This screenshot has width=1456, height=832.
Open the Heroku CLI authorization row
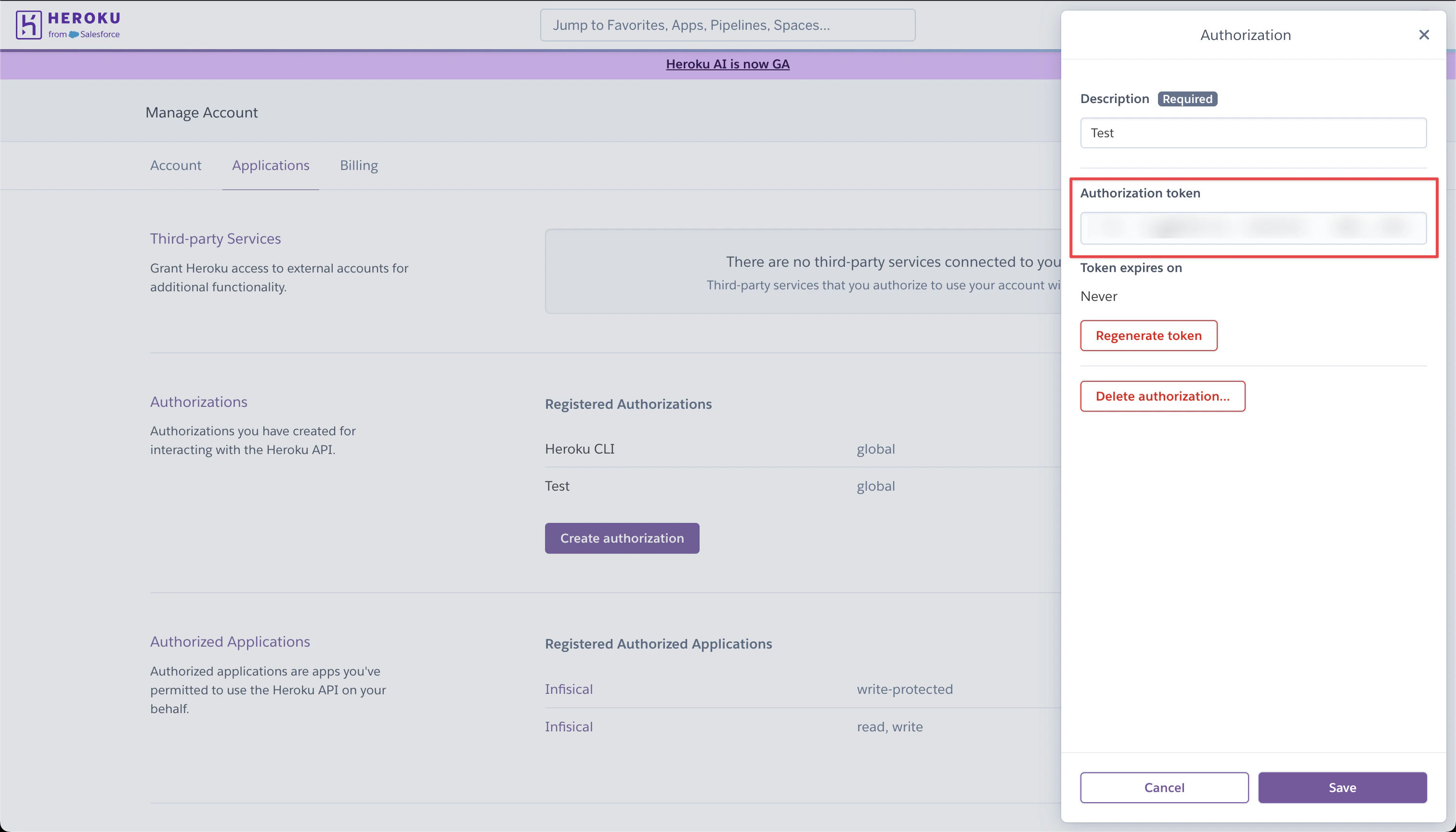(x=802, y=449)
